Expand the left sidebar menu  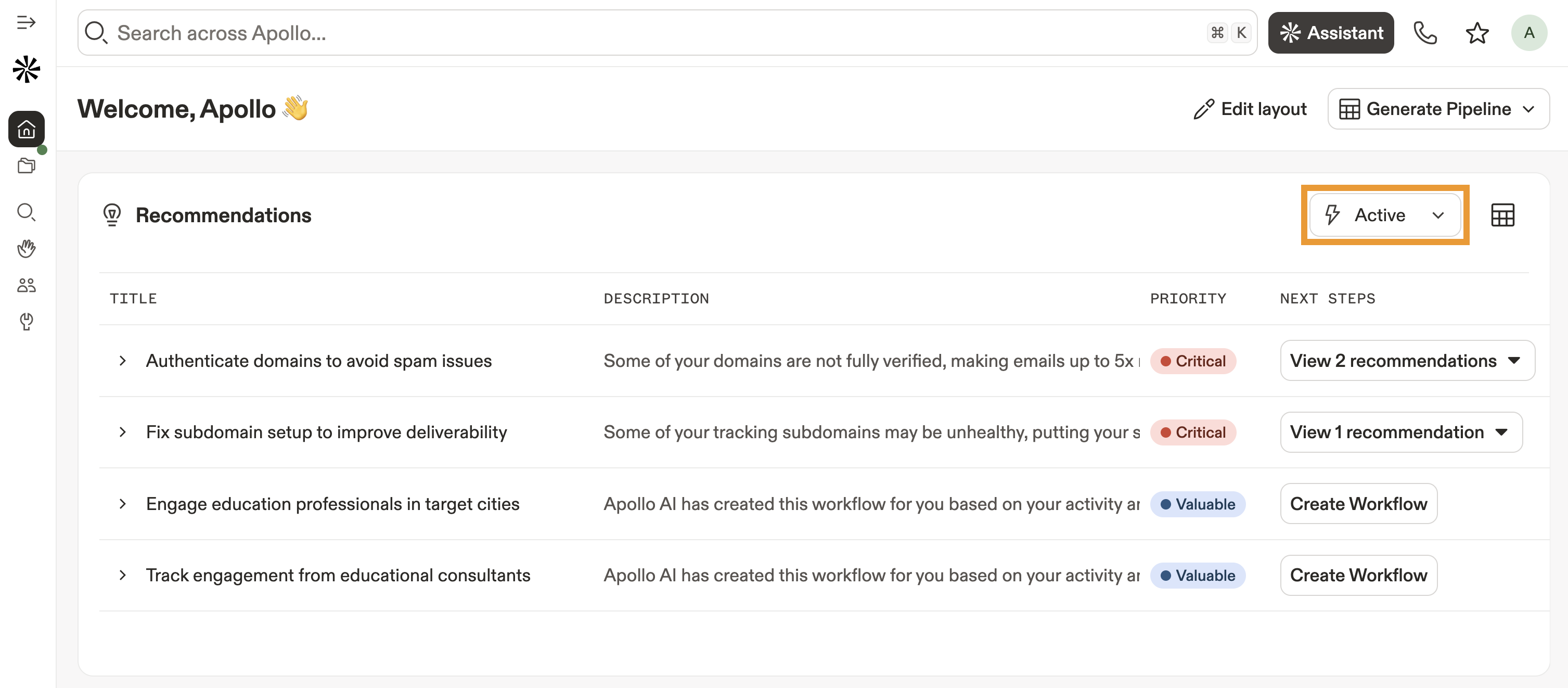[x=26, y=23]
